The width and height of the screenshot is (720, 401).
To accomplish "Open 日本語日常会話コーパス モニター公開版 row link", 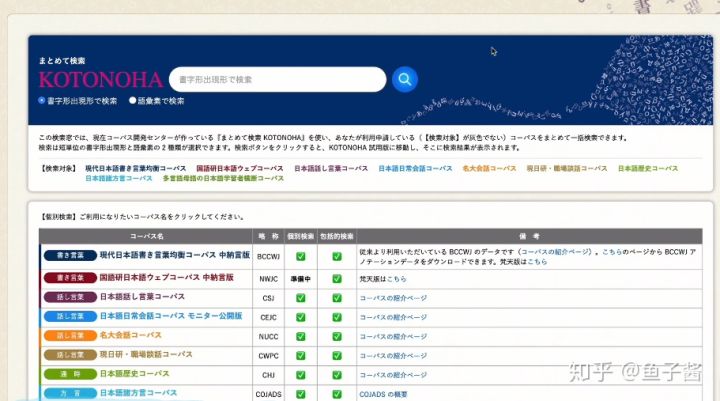I will [x=171, y=316].
